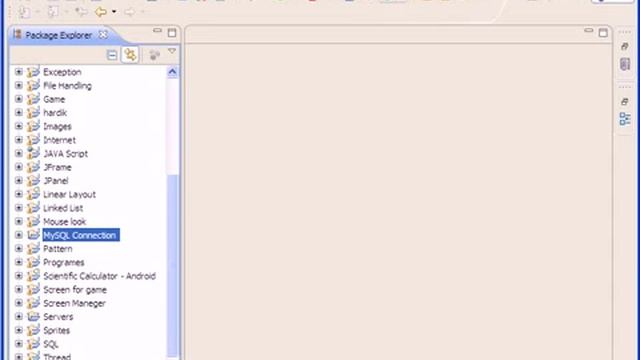Expand the Screen for game project node

point(19,289)
